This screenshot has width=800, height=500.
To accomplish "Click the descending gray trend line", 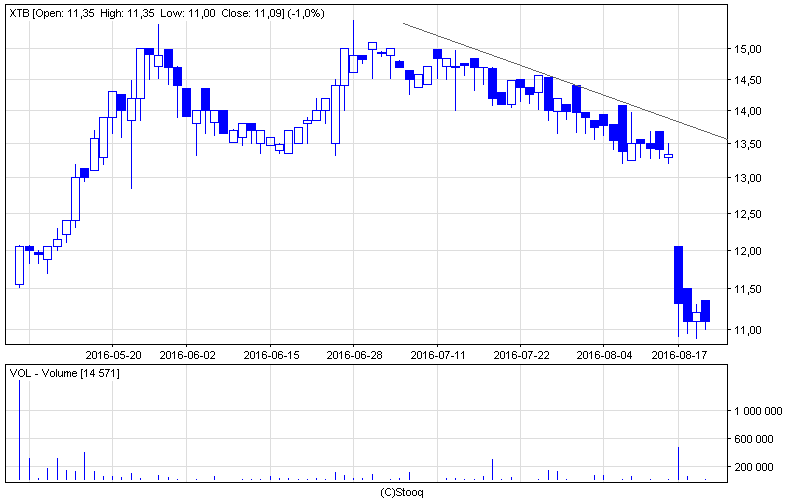I will (565, 81).
